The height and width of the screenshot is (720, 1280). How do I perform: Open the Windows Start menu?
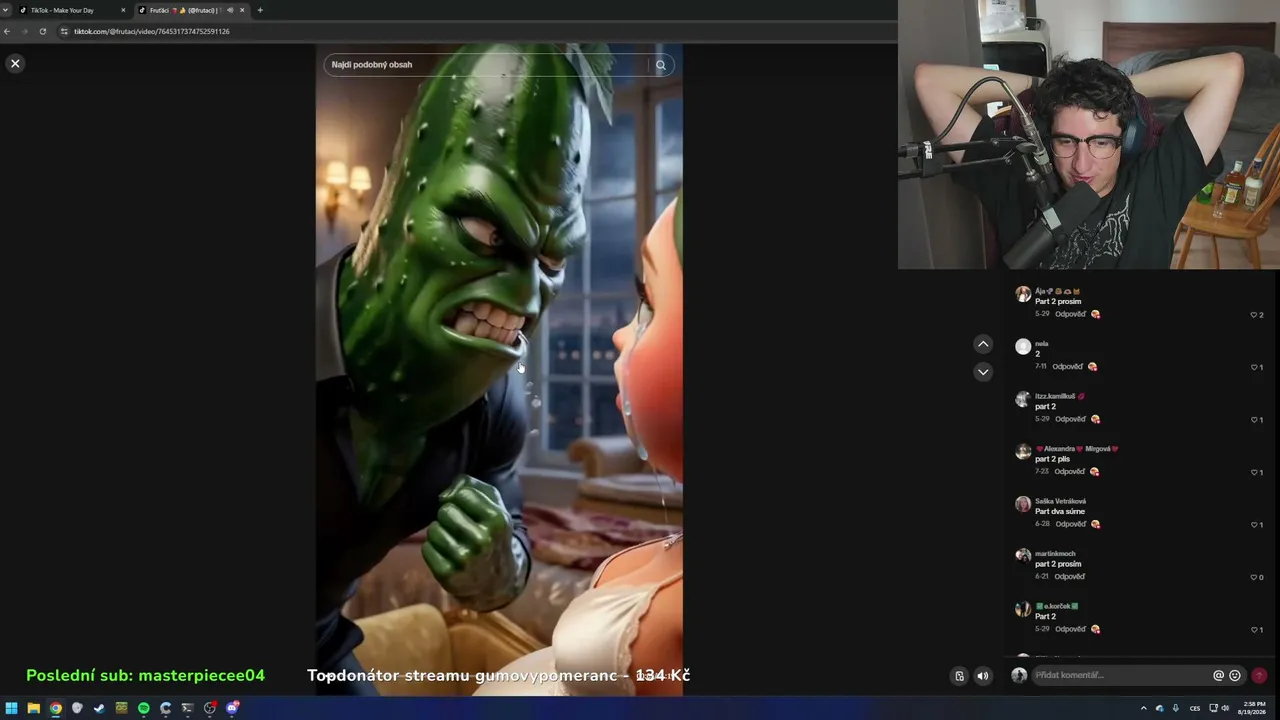tap(11, 708)
